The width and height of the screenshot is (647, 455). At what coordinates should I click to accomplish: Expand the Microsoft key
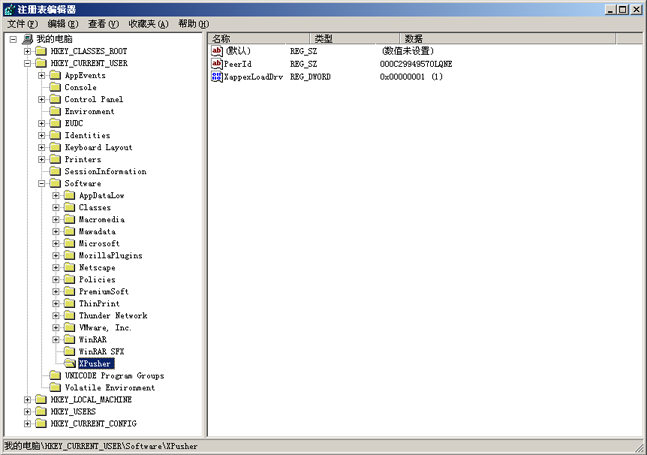click(56, 243)
